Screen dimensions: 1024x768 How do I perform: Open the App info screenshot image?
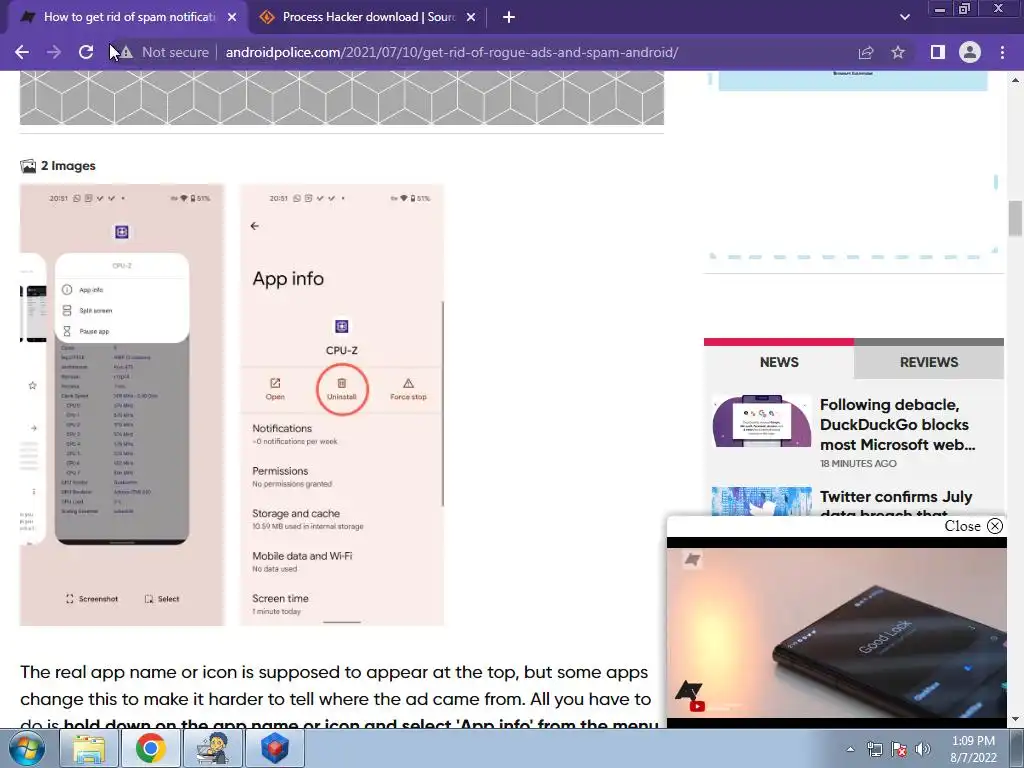tap(342, 405)
